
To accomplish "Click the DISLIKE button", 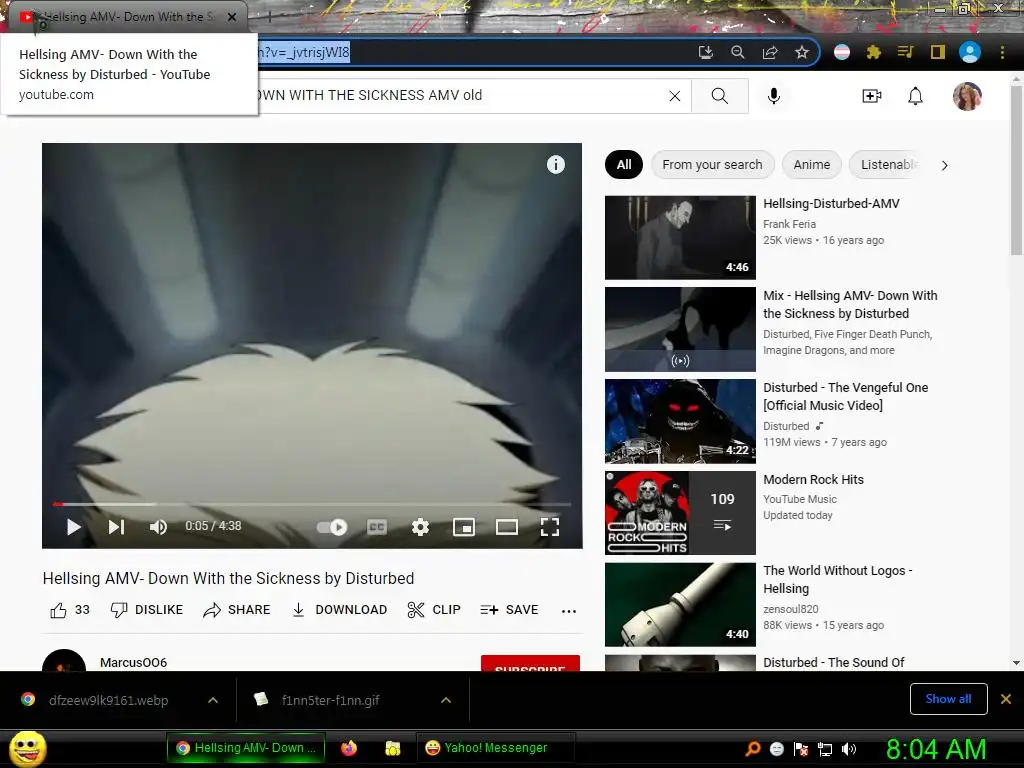I will [147, 610].
